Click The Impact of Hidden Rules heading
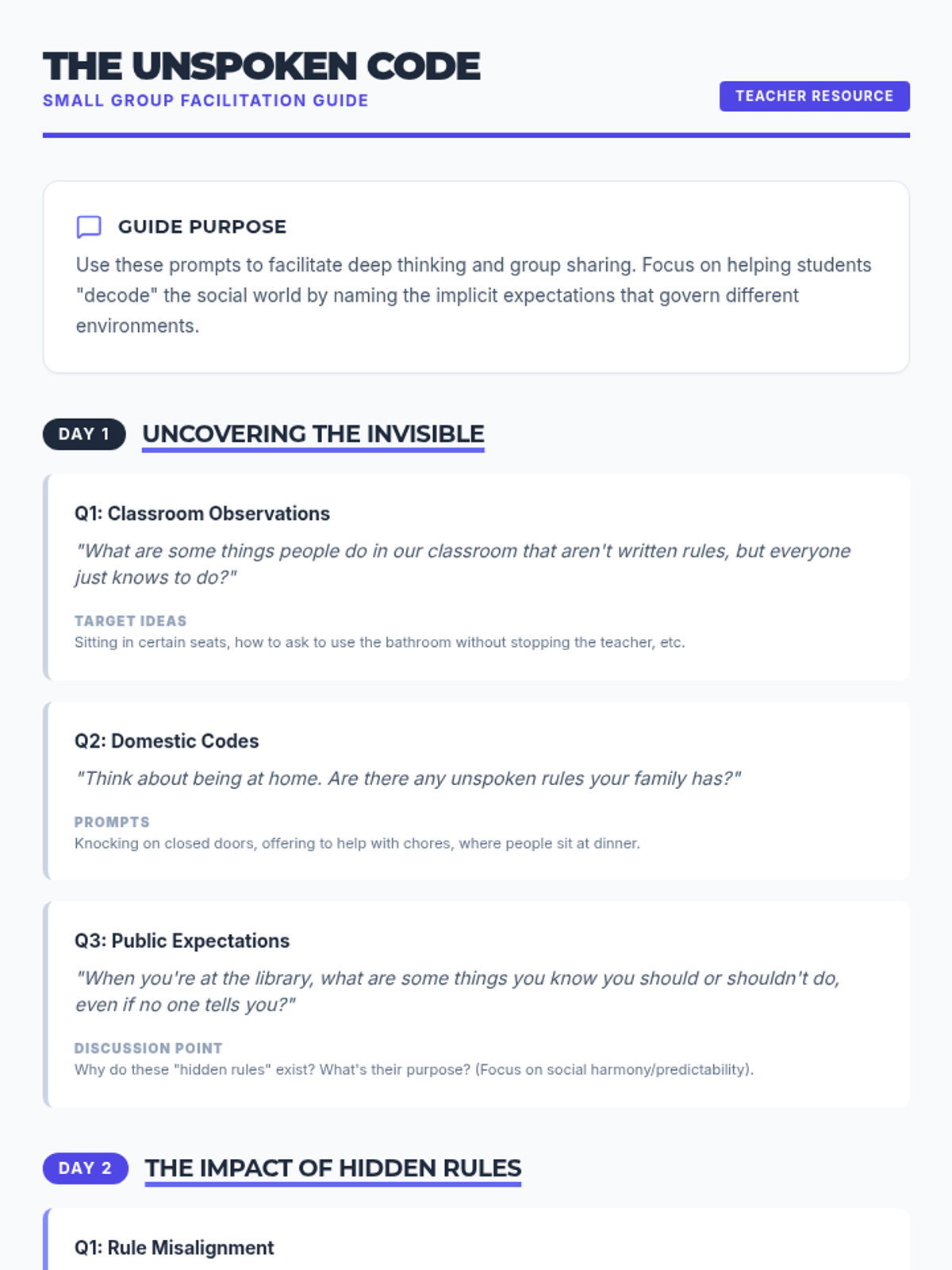Viewport: 952px width, 1270px height. click(333, 1168)
